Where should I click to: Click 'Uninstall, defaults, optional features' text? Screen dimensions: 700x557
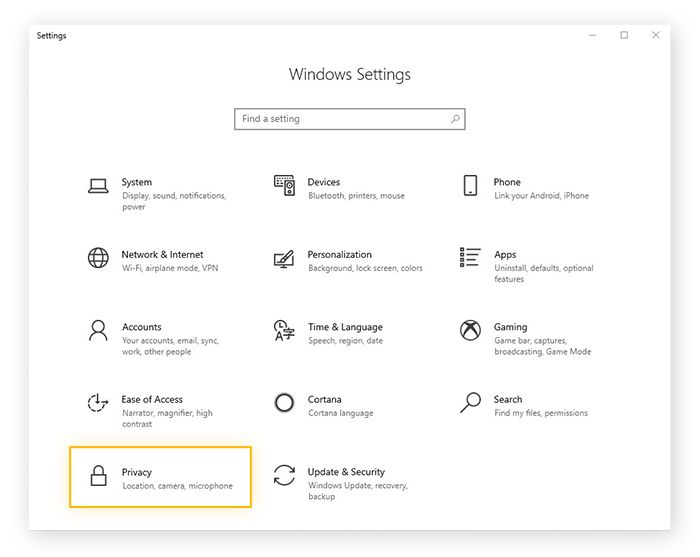(544, 273)
